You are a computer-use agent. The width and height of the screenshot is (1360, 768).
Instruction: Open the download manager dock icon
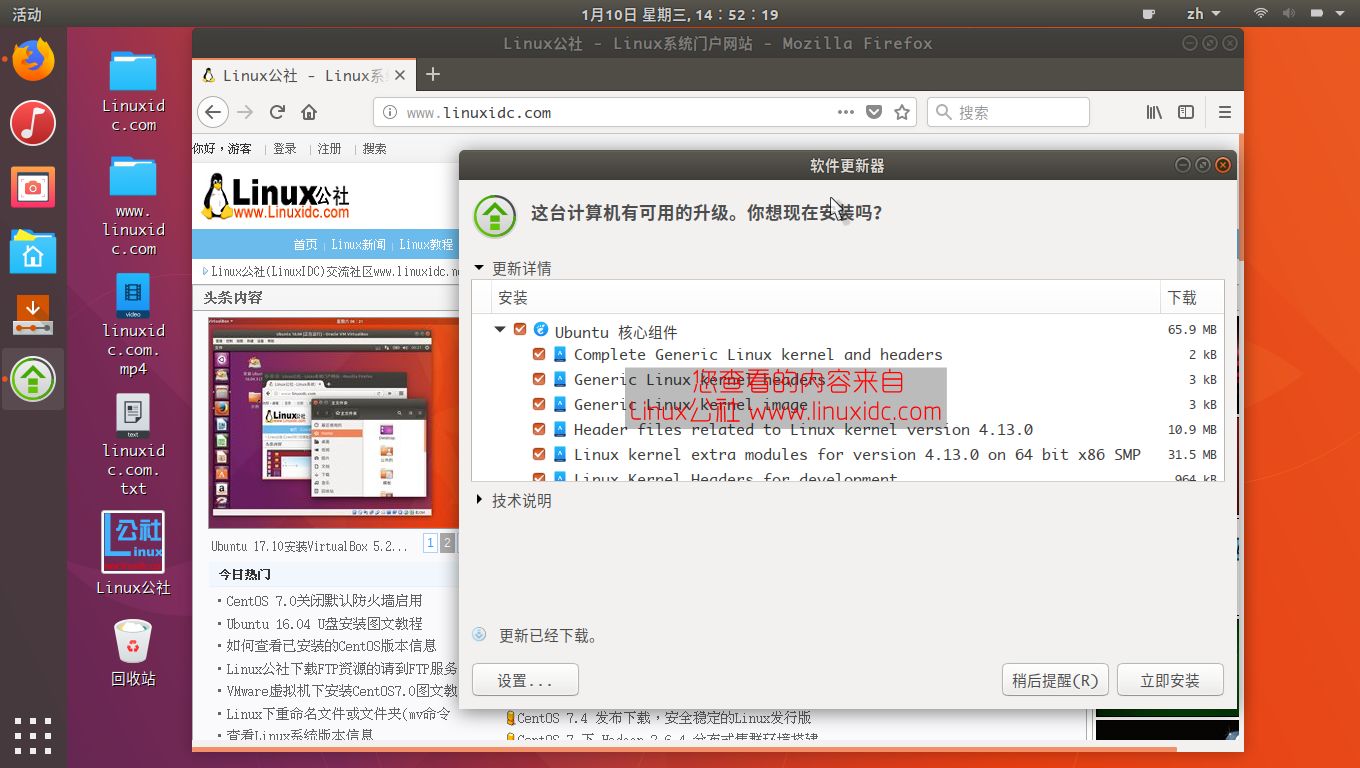coord(33,315)
